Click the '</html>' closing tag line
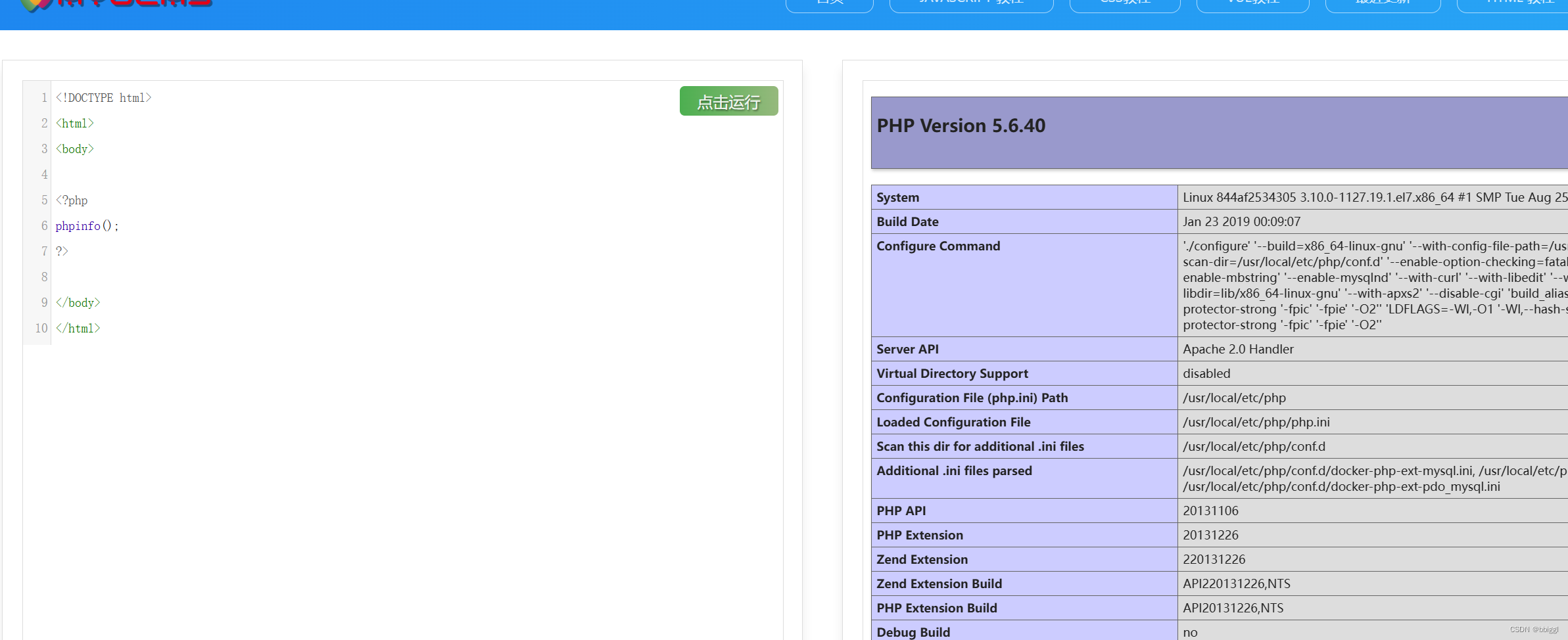This screenshot has width=1568, height=640. tap(78, 329)
